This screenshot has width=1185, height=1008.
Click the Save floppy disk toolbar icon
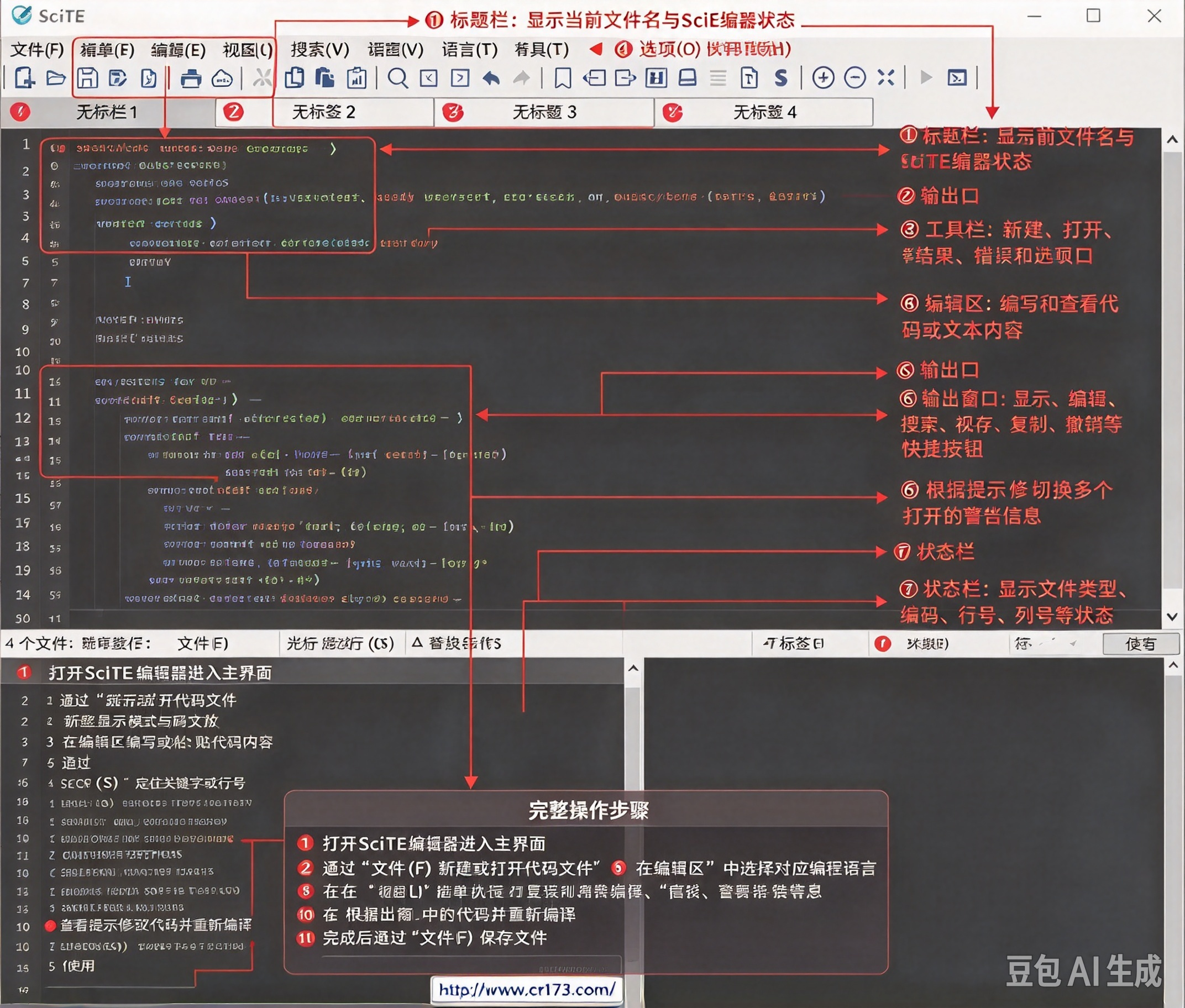87,78
